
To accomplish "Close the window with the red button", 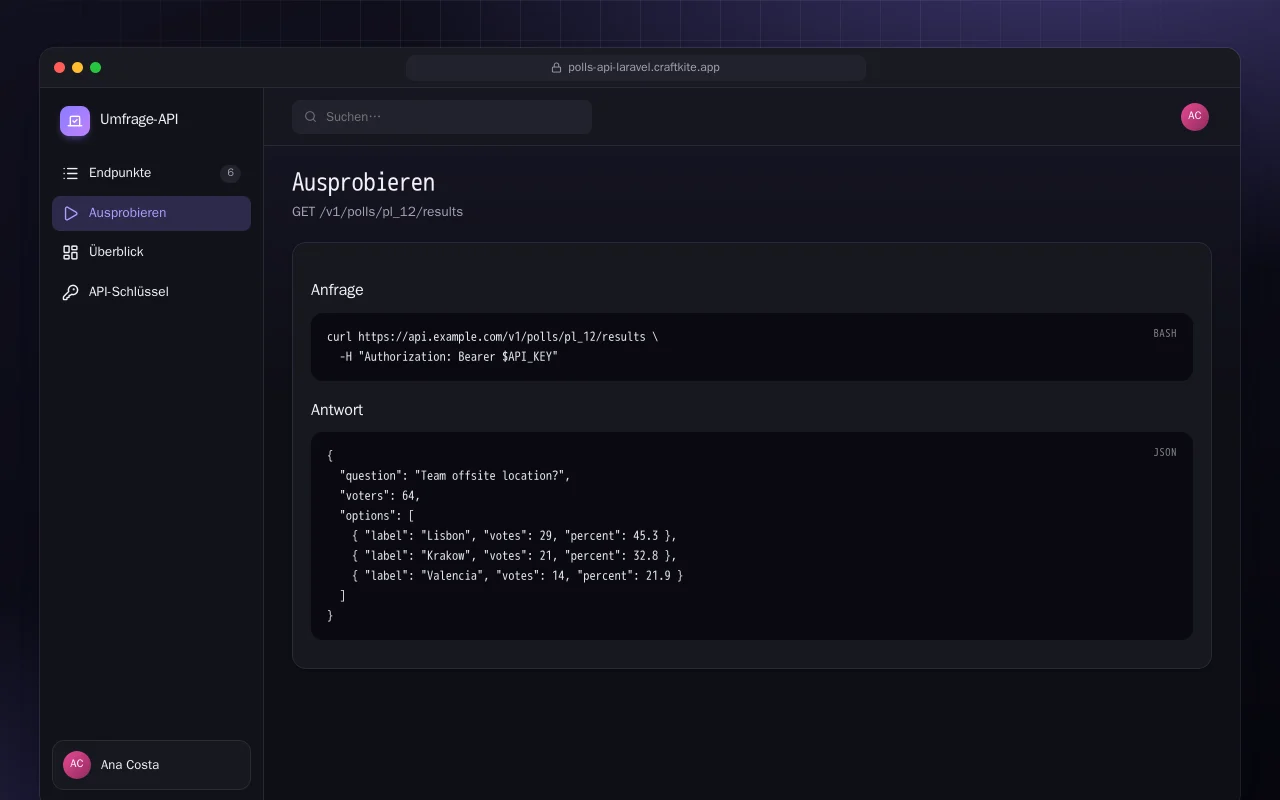I will 60,68.
